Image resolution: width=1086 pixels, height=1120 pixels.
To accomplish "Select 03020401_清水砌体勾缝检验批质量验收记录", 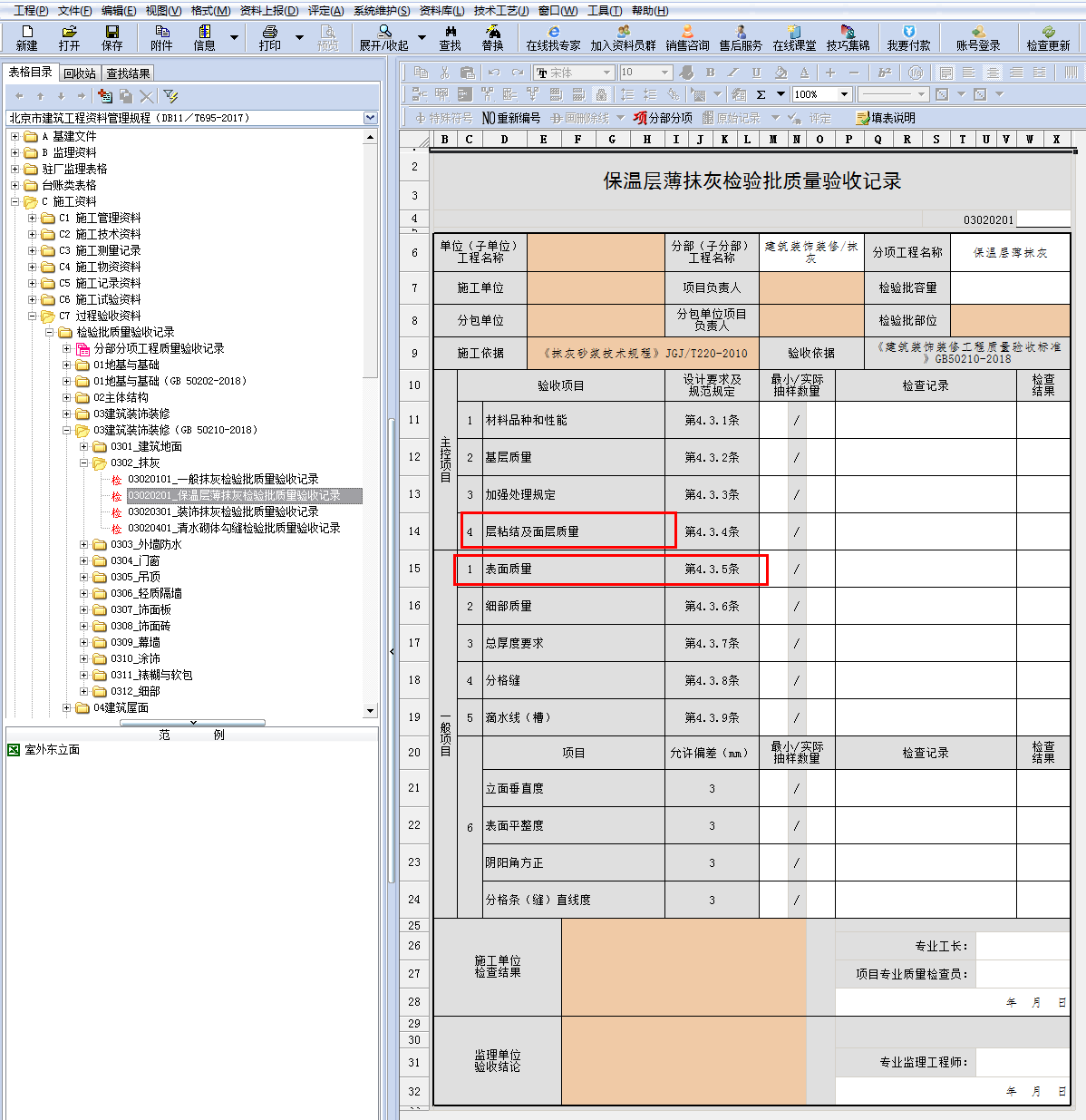I will point(234,528).
